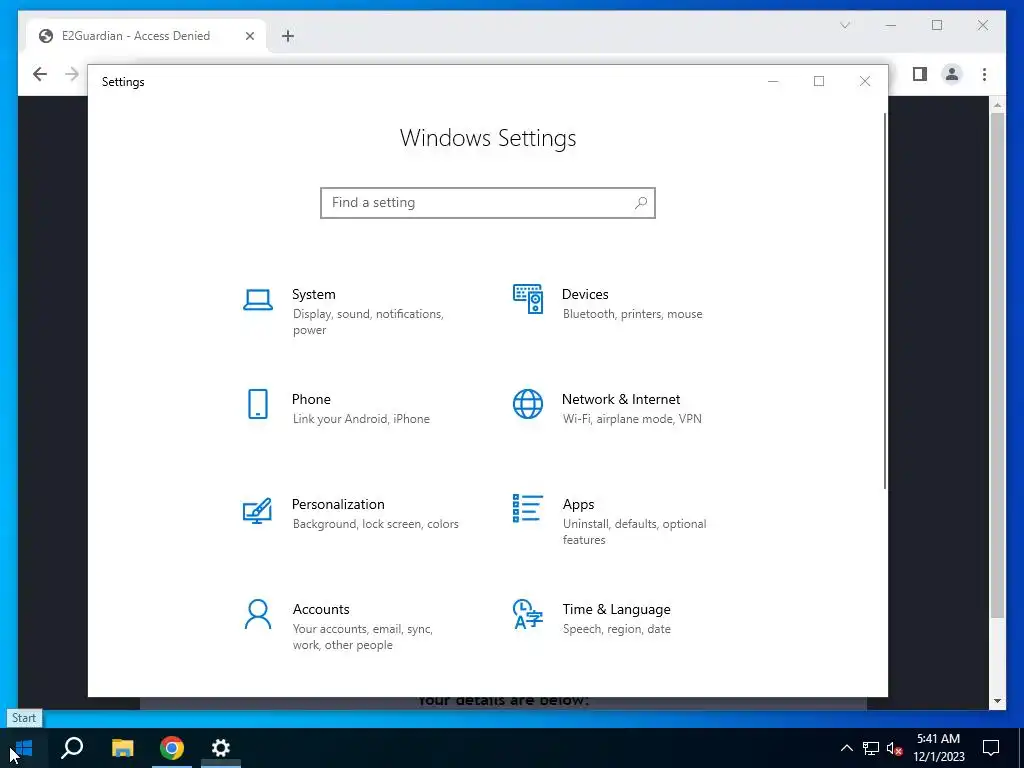Click 'Uninstall, defaults, optional features' text
Viewport: 1024px width, 768px height.
point(635,532)
